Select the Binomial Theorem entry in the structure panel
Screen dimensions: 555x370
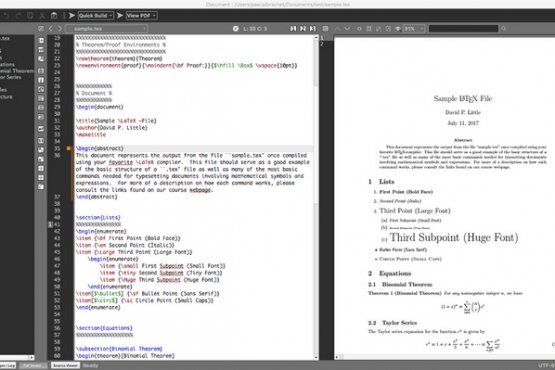pyautogui.click(x=17, y=71)
